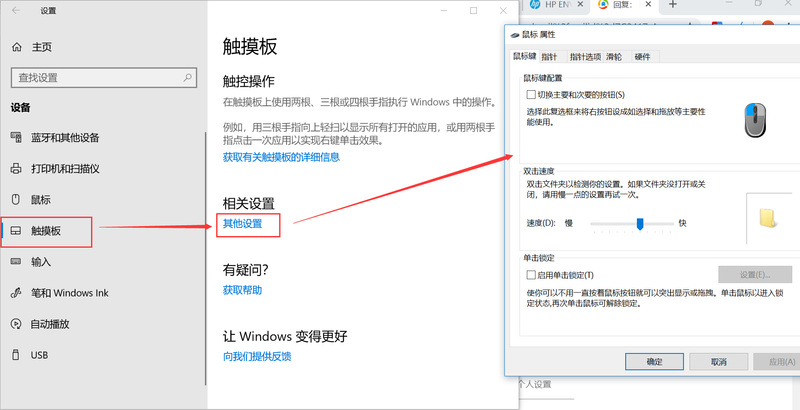Switch to the 硬件 tab
This screenshot has width=800, height=410.
click(x=642, y=57)
